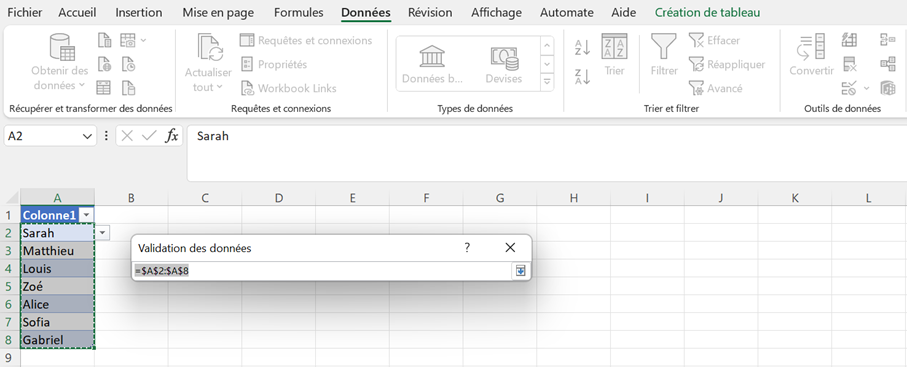The image size is (907, 367).
Task: Open the validation dropdown next to Sarah
Action: [102, 233]
